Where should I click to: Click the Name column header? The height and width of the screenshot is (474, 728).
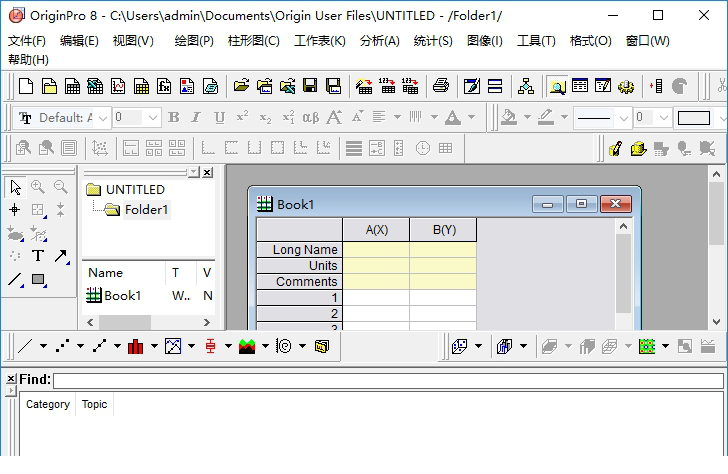click(124, 273)
